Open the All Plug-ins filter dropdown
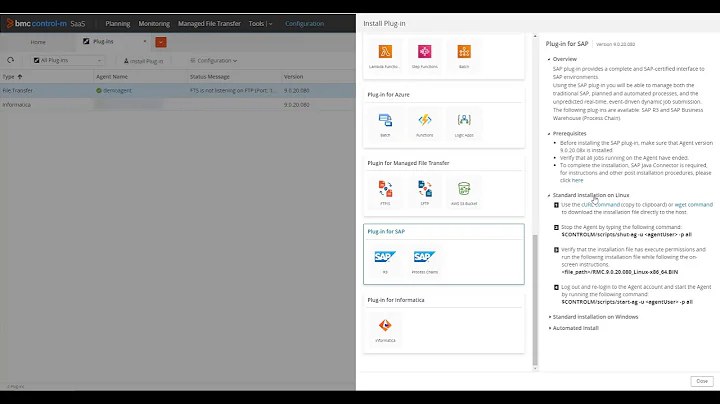This screenshot has width=720, height=404. [x=67, y=60]
